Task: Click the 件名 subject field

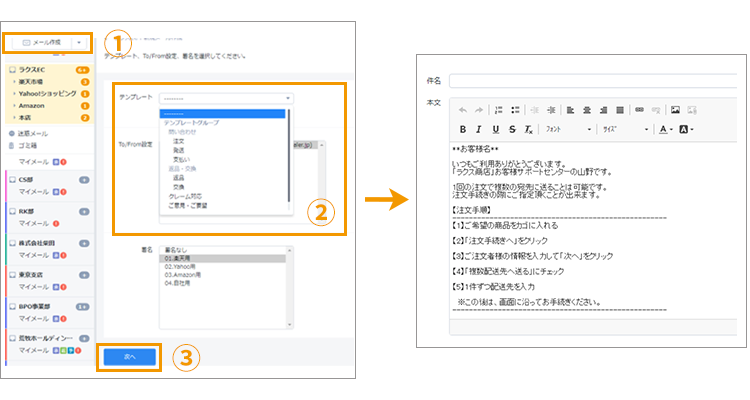Action: pos(593,81)
